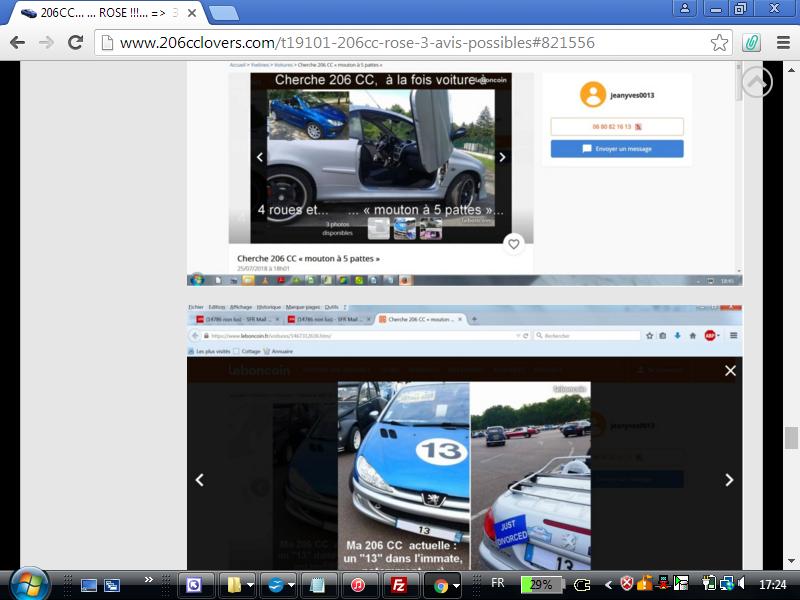800x600 pixels.
Task: Reload the 206cclovers forum page
Action: (x=76, y=42)
